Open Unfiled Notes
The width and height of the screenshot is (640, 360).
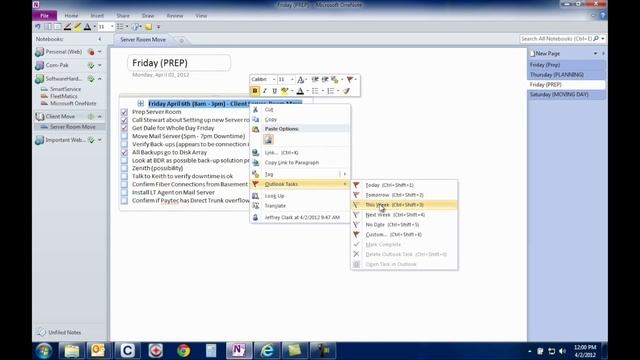click(59, 332)
